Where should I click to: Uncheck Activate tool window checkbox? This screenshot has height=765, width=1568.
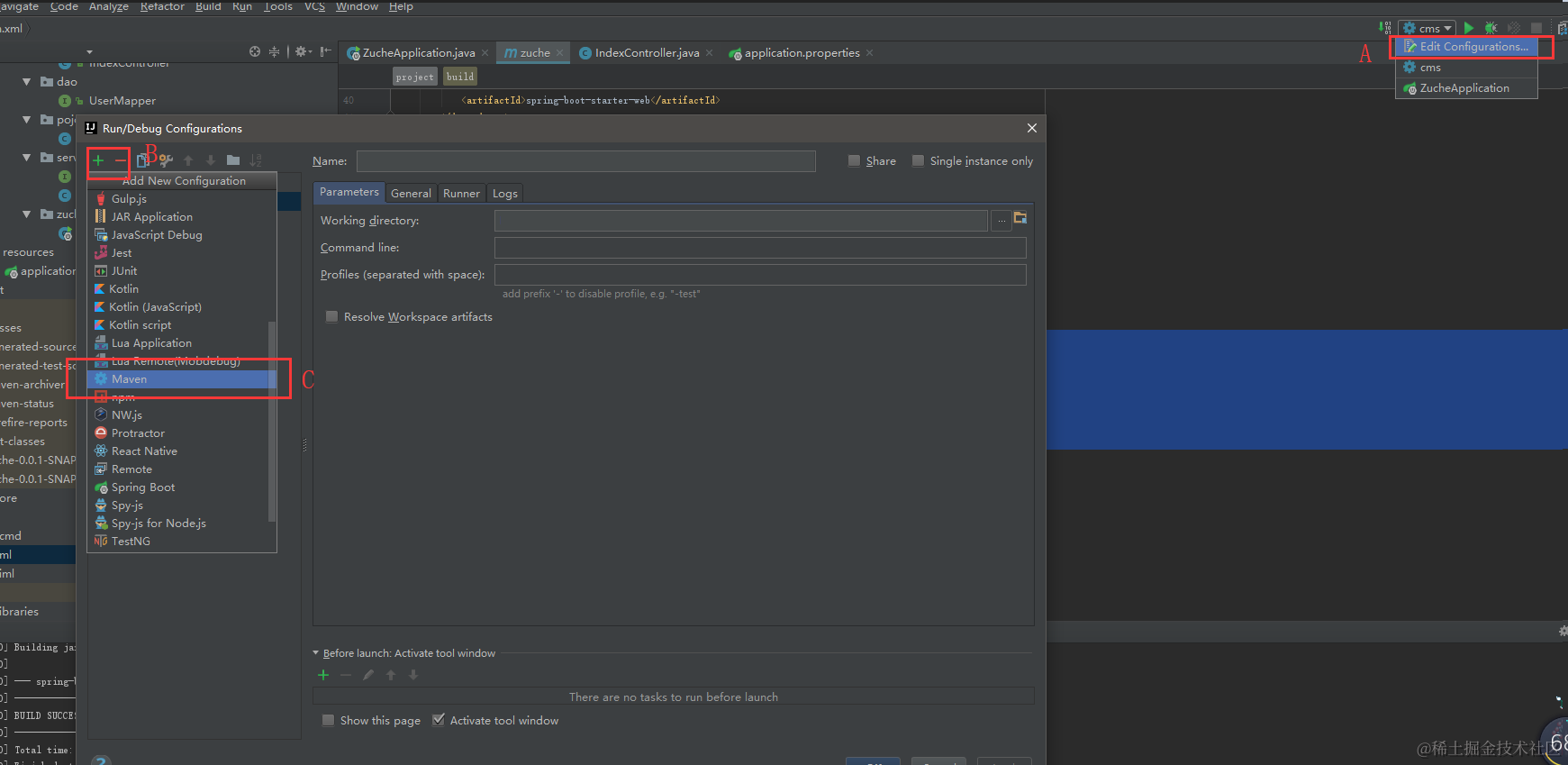coord(439,720)
